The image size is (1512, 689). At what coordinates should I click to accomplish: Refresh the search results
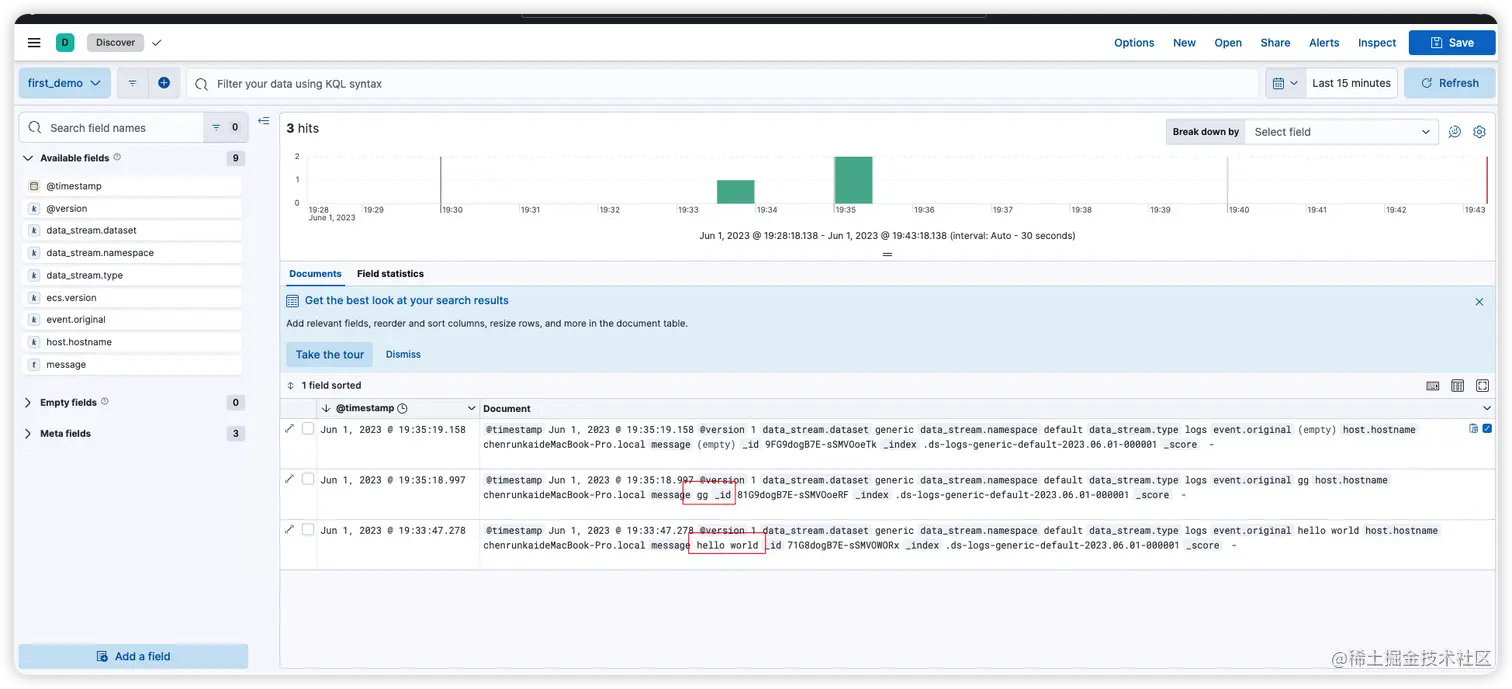(1450, 83)
